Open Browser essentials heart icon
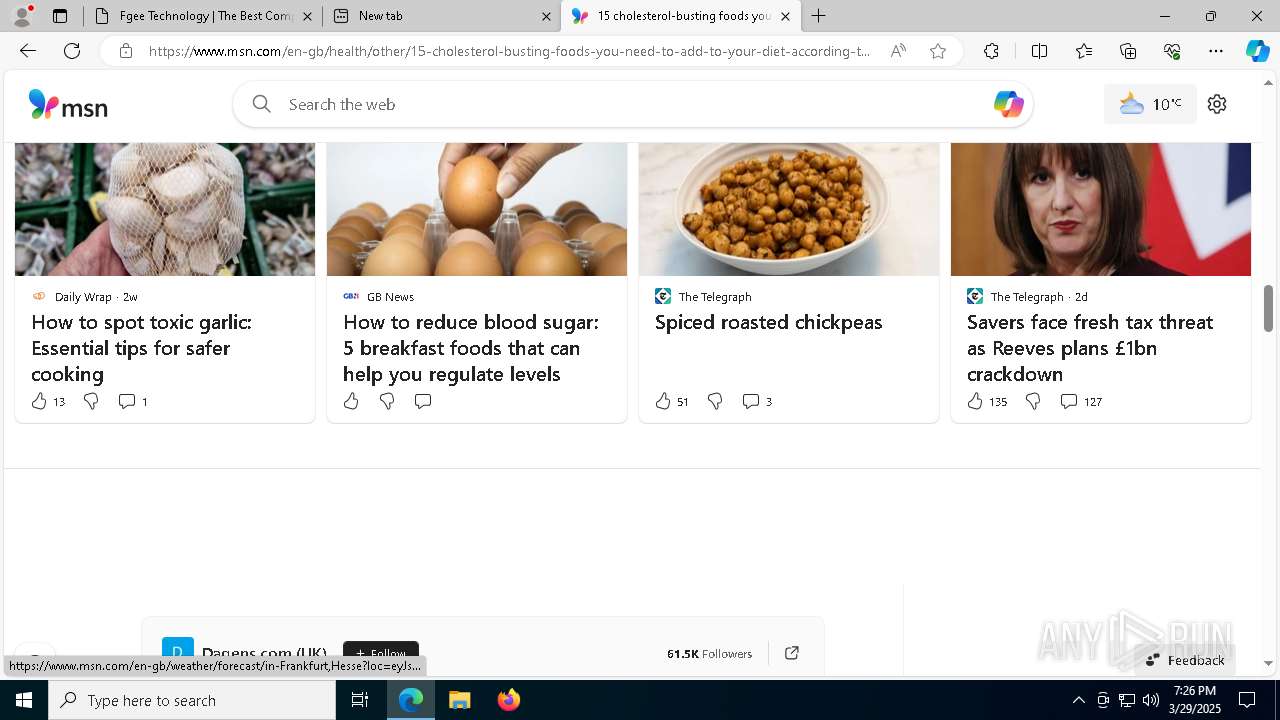 (1172, 51)
